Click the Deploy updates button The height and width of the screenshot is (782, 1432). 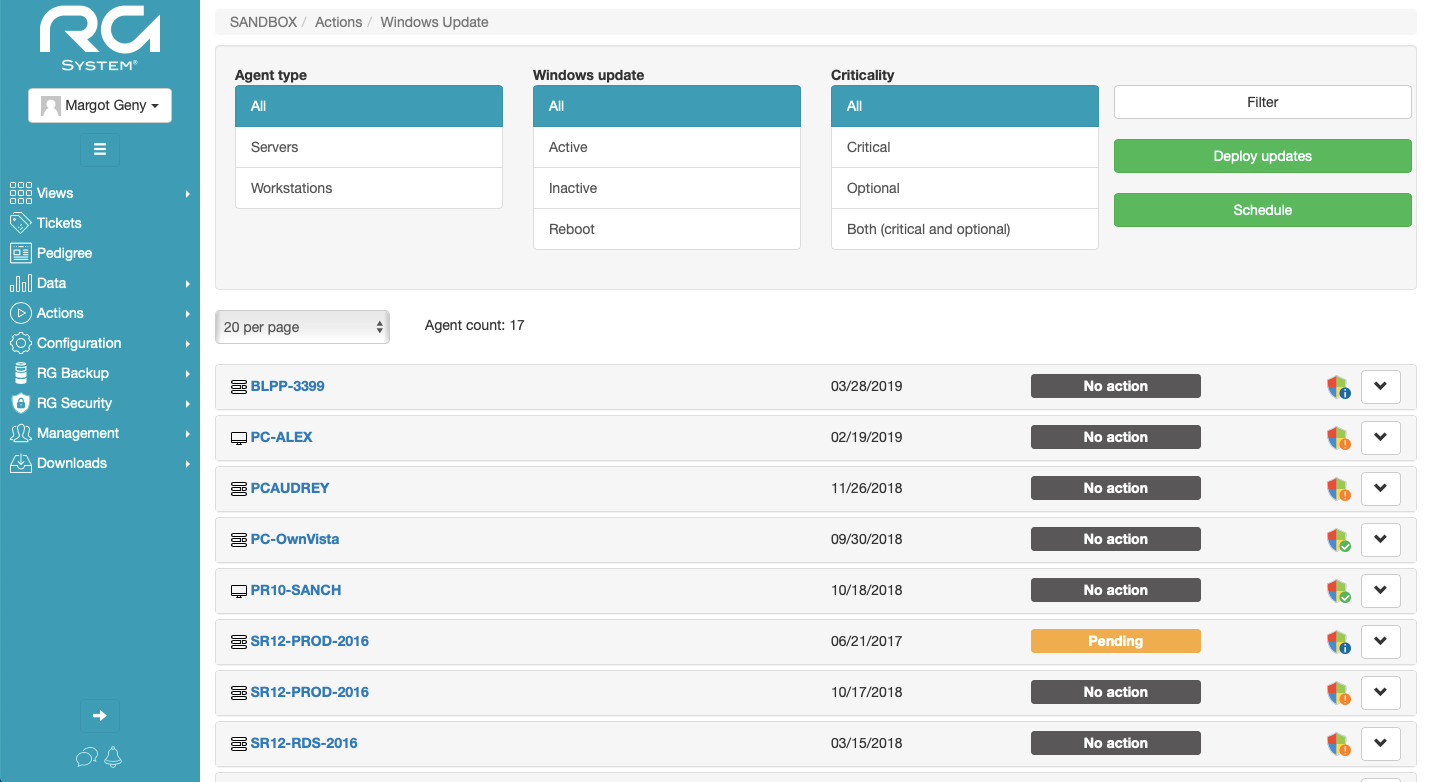tap(1262, 156)
